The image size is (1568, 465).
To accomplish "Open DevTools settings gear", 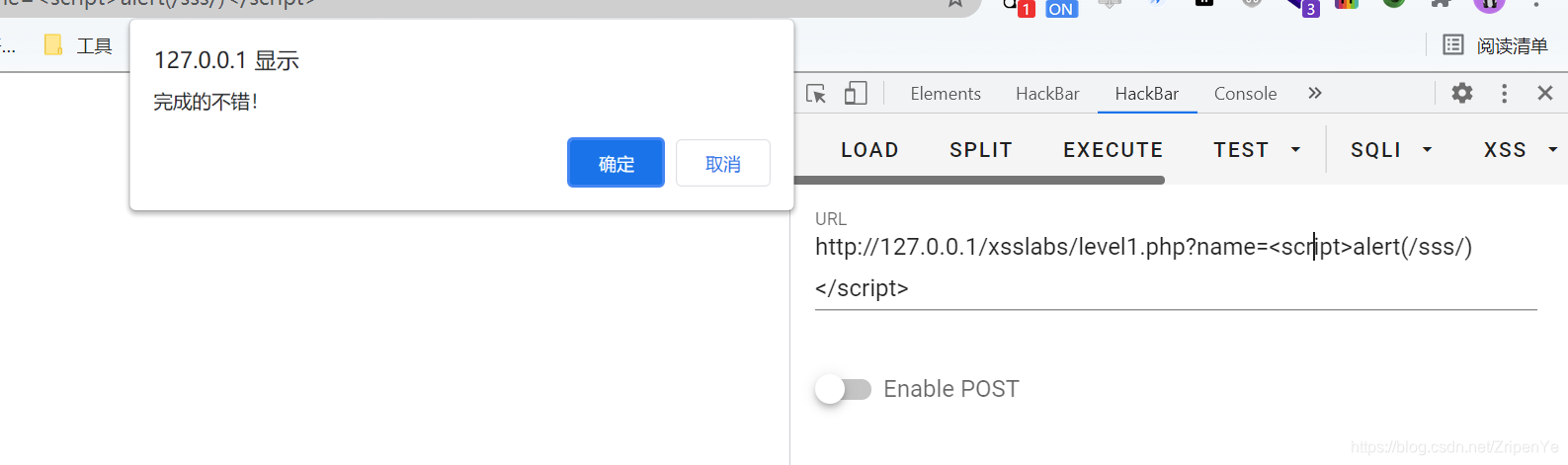I will click(1462, 93).
